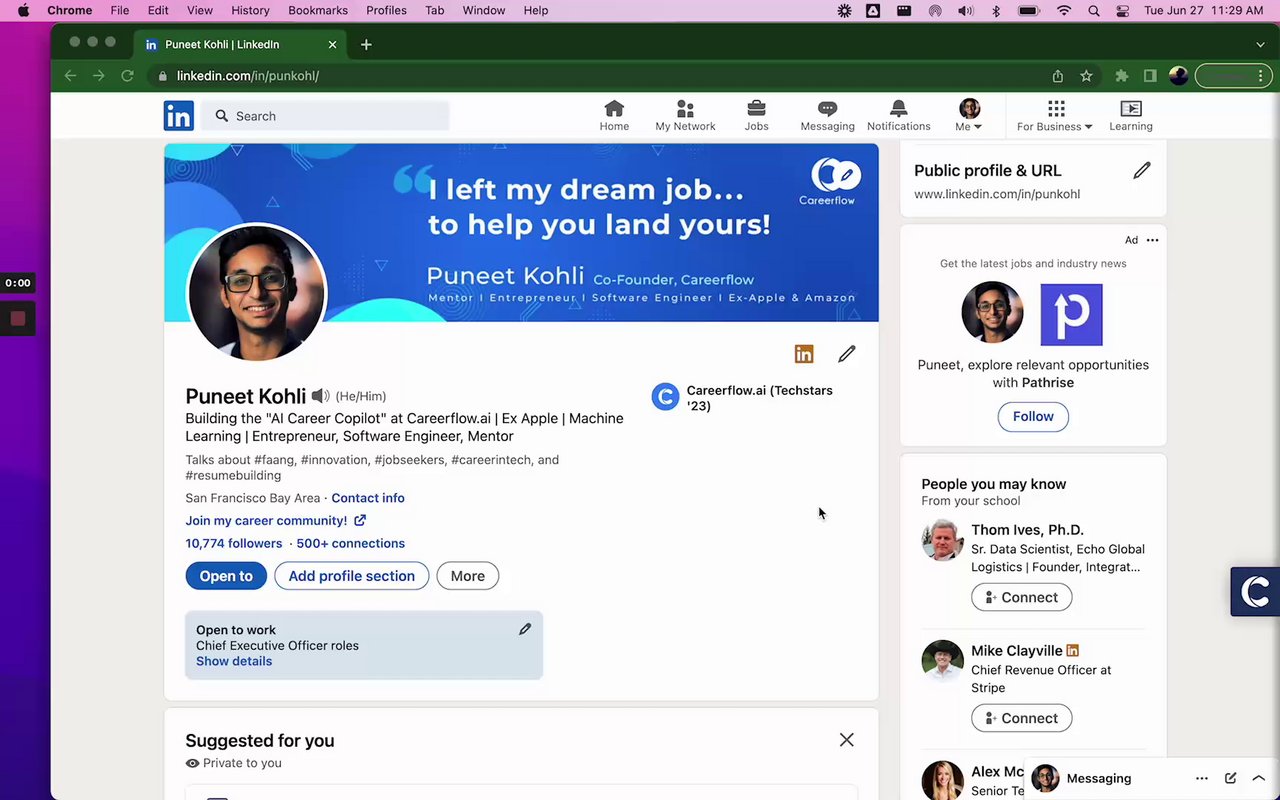Open Careerflow.ai (Techstars '23) company
This screenshot has height=800, width=1280.
743,398
